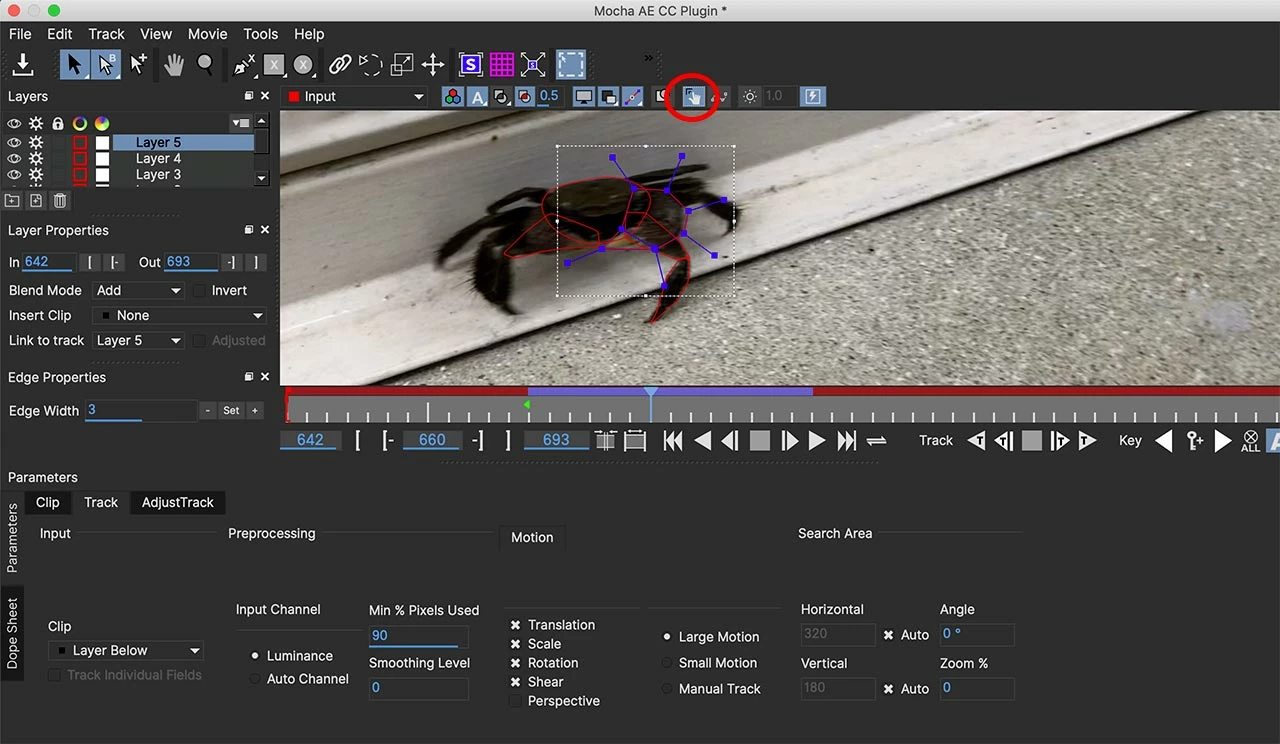
Task: Select the Pick arrow tool
Action: (73, 65)
